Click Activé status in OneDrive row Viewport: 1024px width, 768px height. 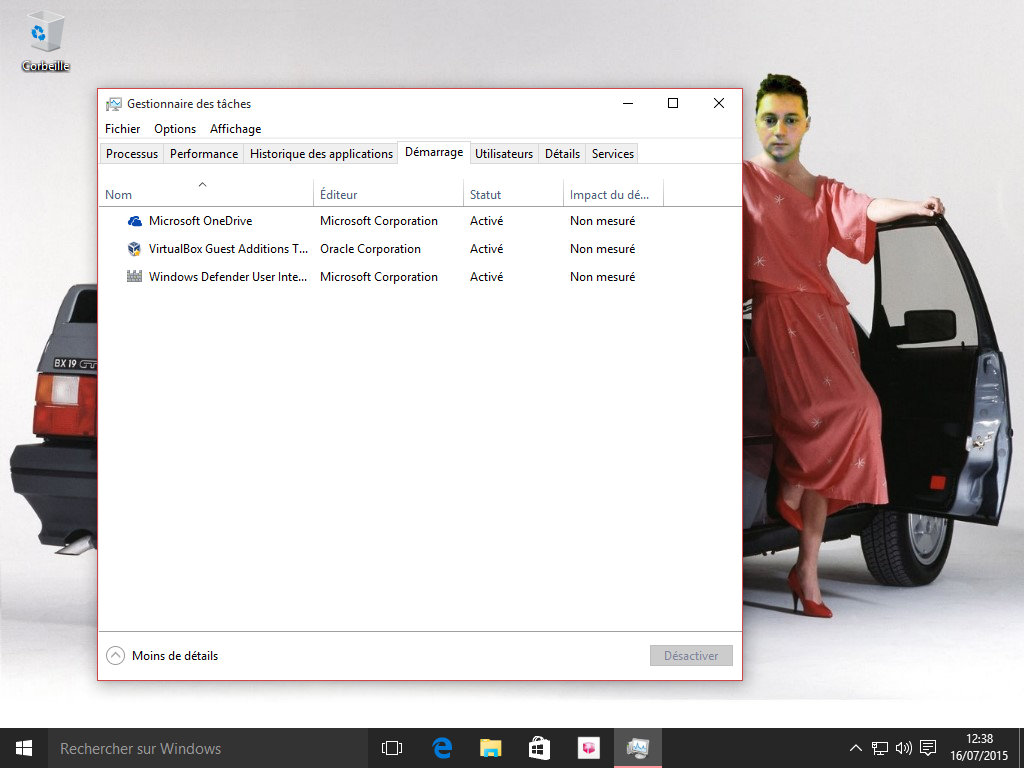click(487, 221)
